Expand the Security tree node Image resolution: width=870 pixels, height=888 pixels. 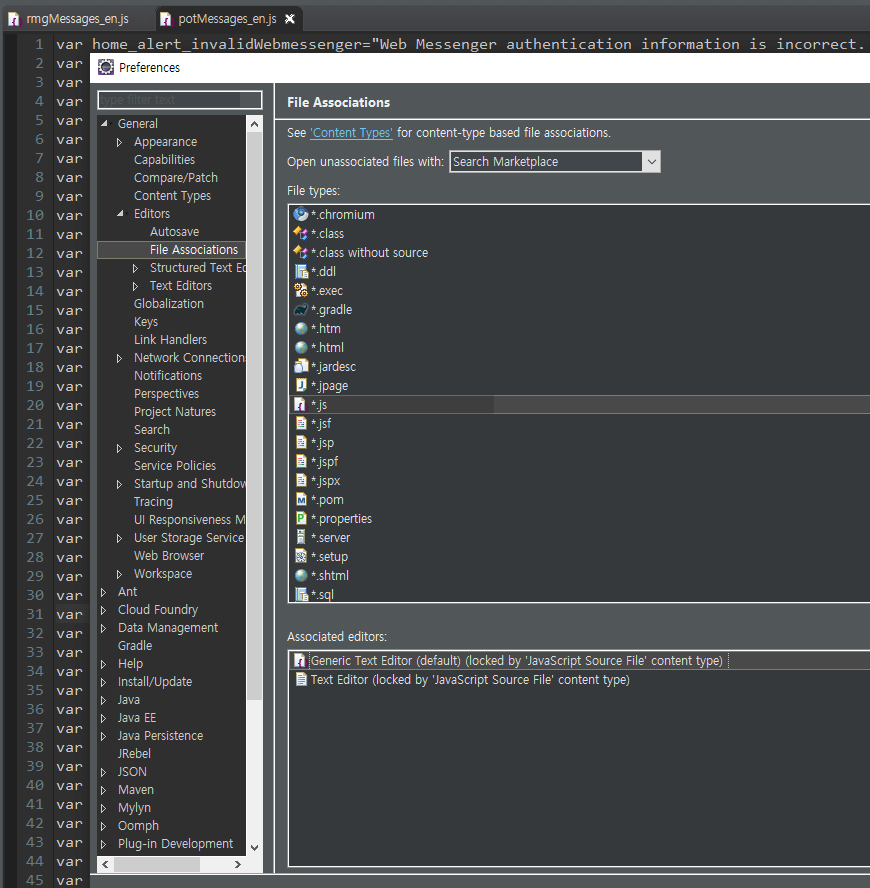[120, 448]
